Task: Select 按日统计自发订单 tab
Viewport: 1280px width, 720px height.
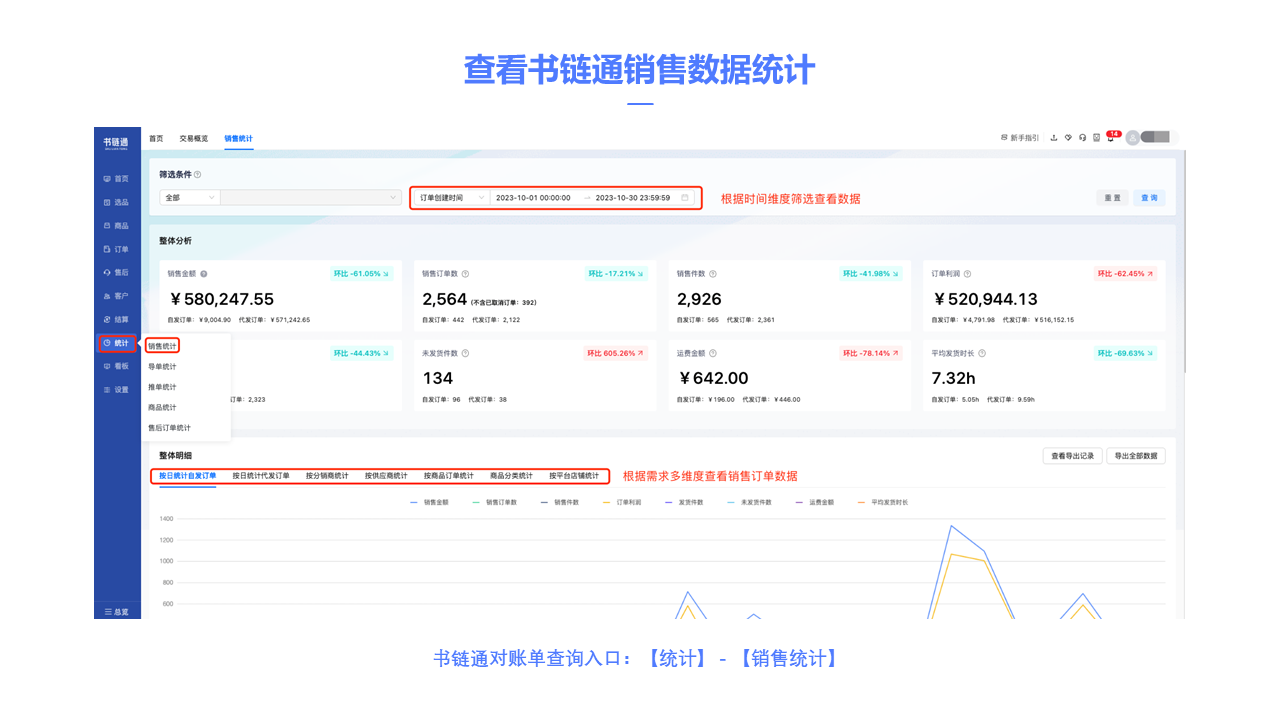Action: tap(188, 476)
